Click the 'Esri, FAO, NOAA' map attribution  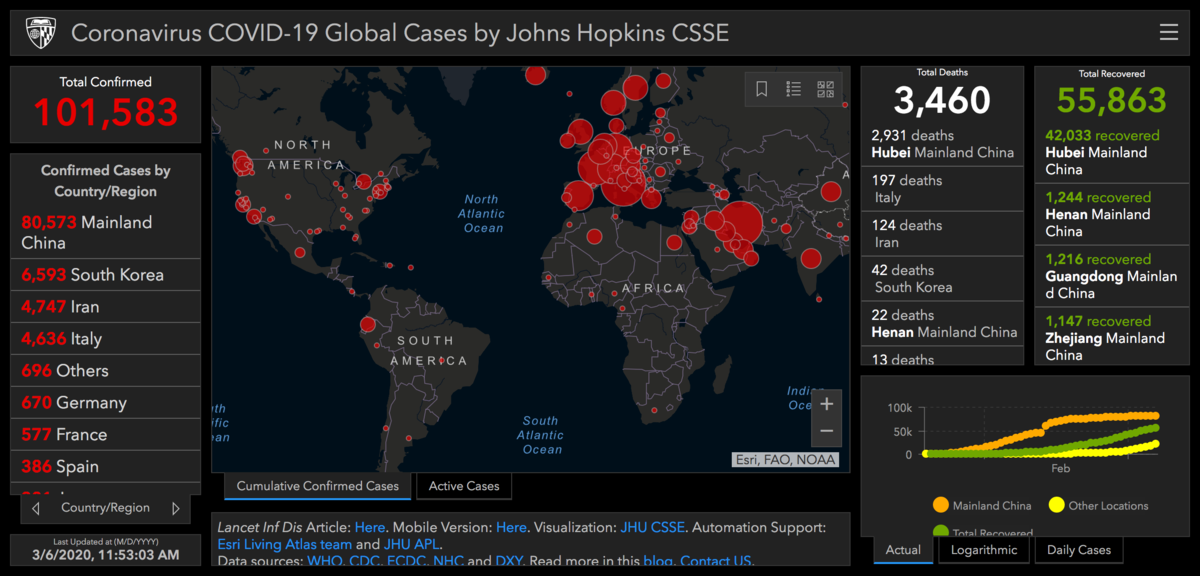[785, 460]
